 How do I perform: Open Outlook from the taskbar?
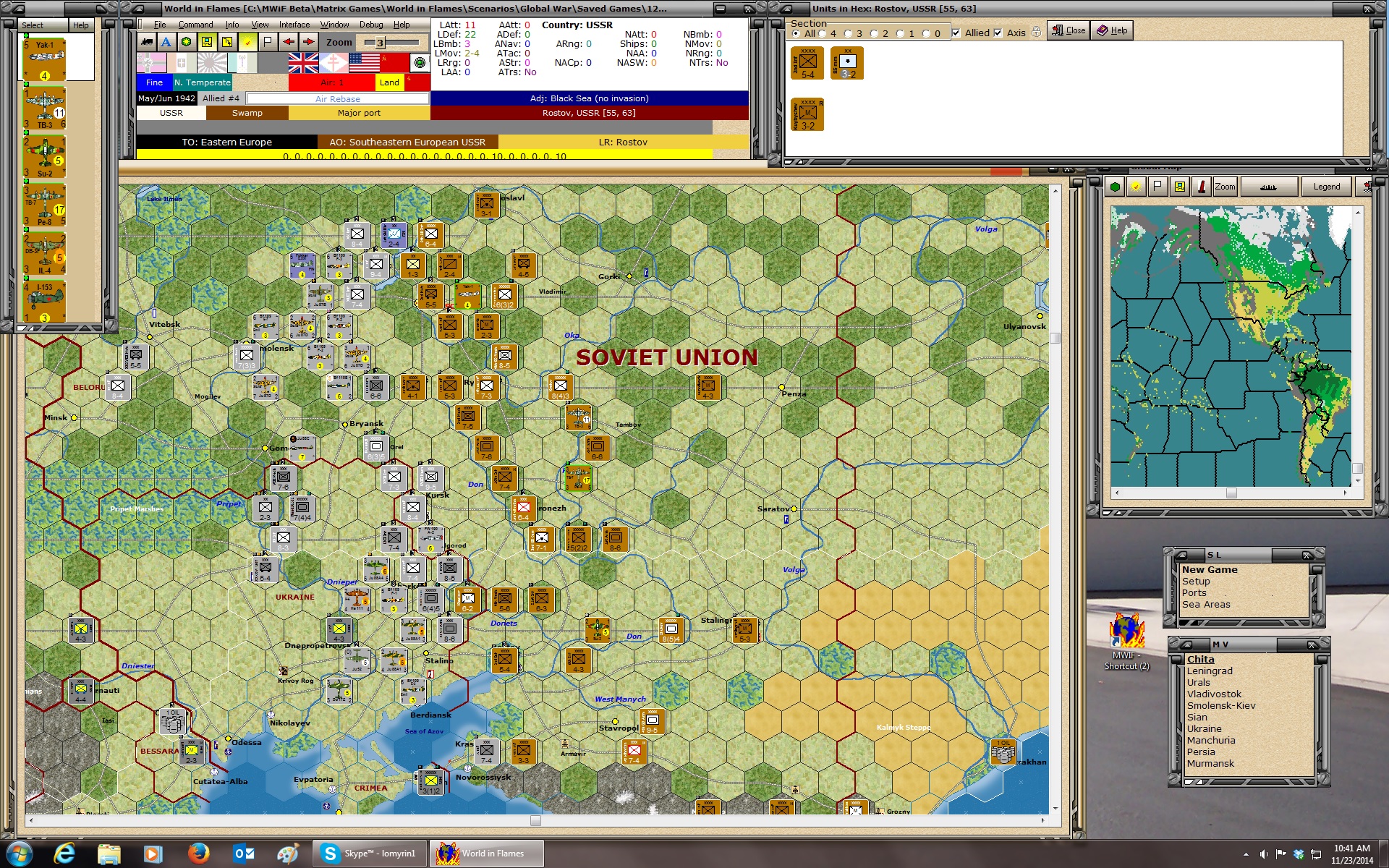(243, 854)
